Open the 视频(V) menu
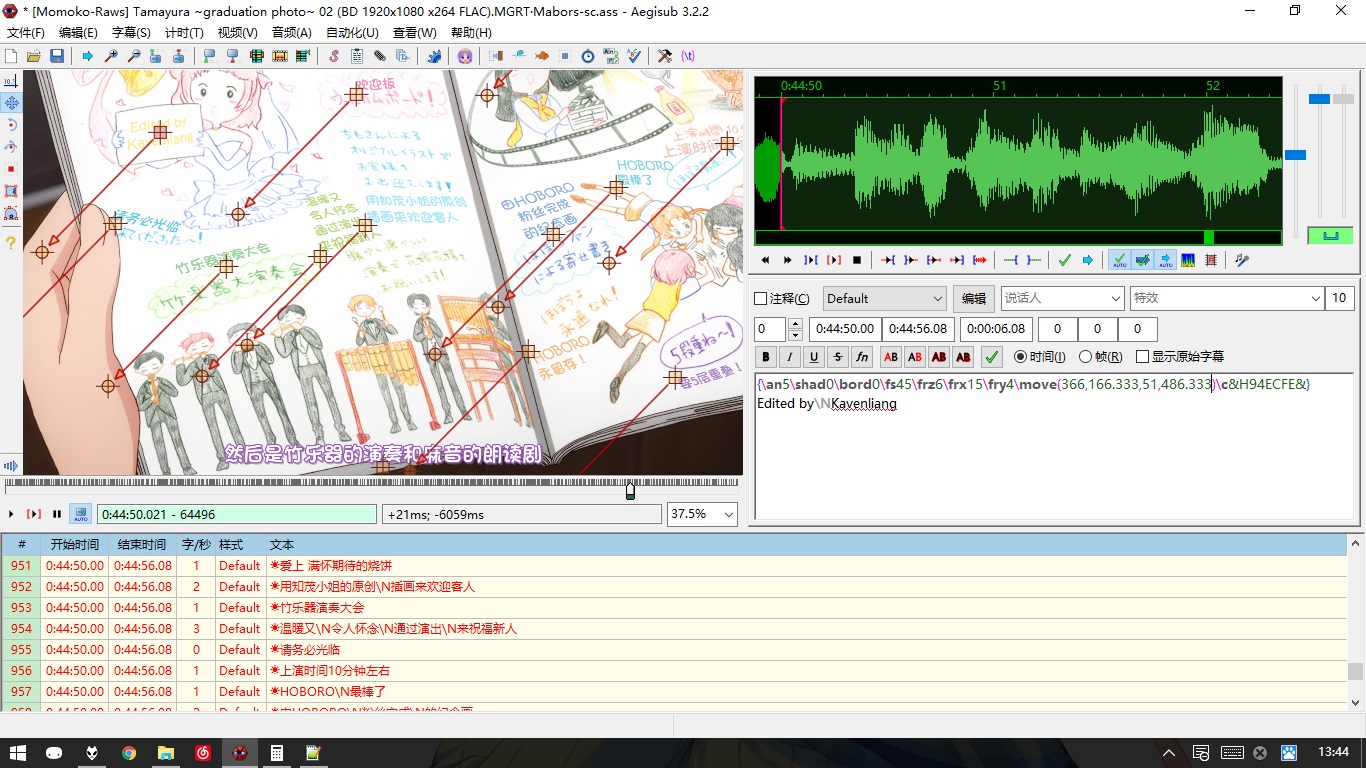Image resolution: width=1366 pixels, height=768 pixels. (238, 33)
